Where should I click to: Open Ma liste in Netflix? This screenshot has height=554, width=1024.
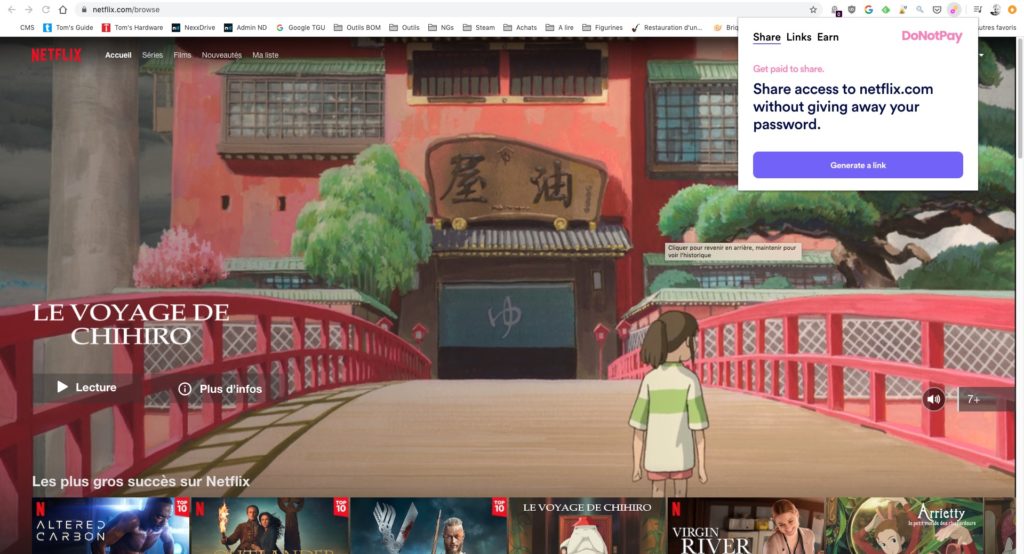[265, 55]
